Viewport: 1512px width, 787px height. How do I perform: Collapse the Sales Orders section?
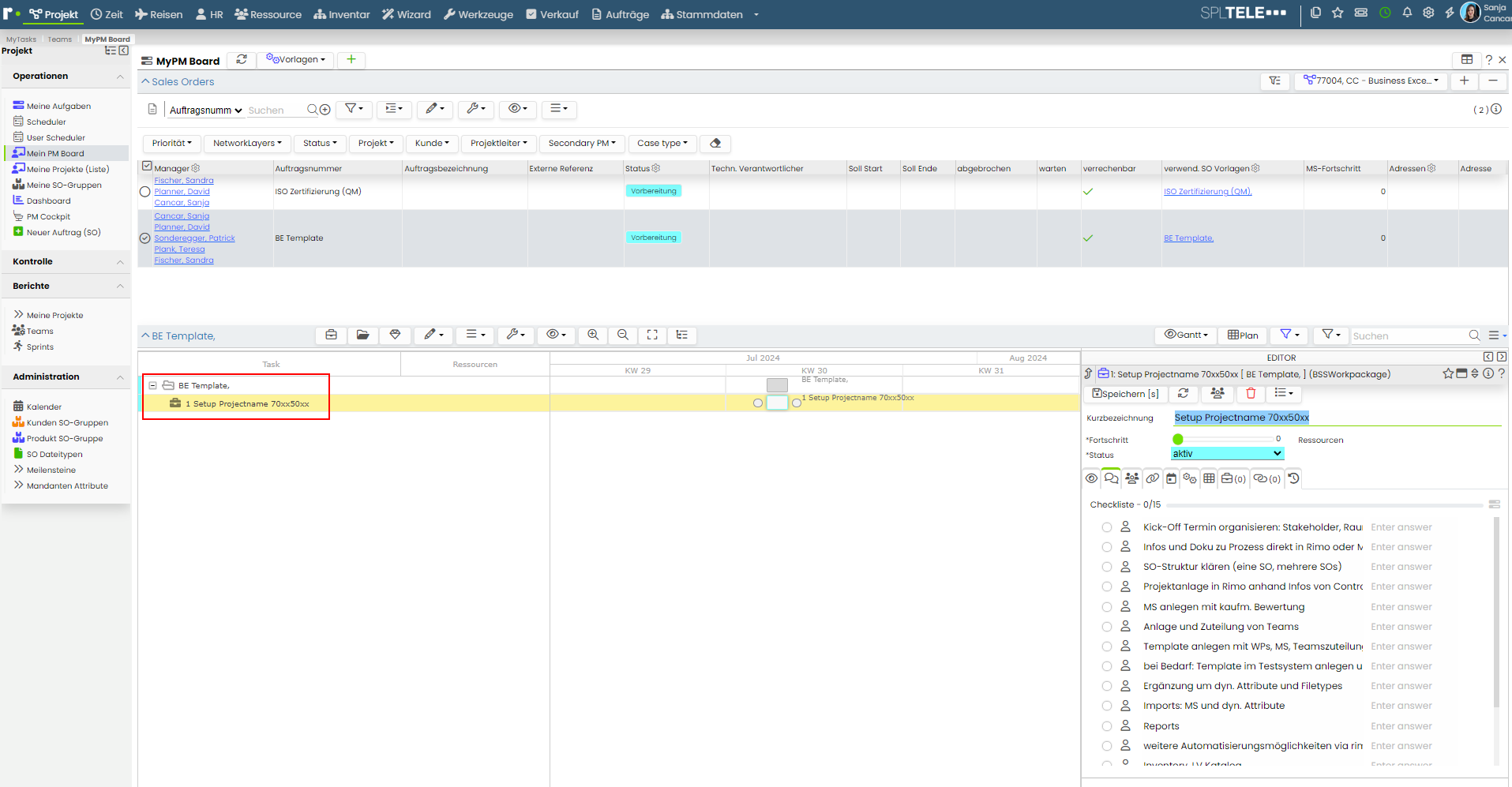(x=145, y=81)
